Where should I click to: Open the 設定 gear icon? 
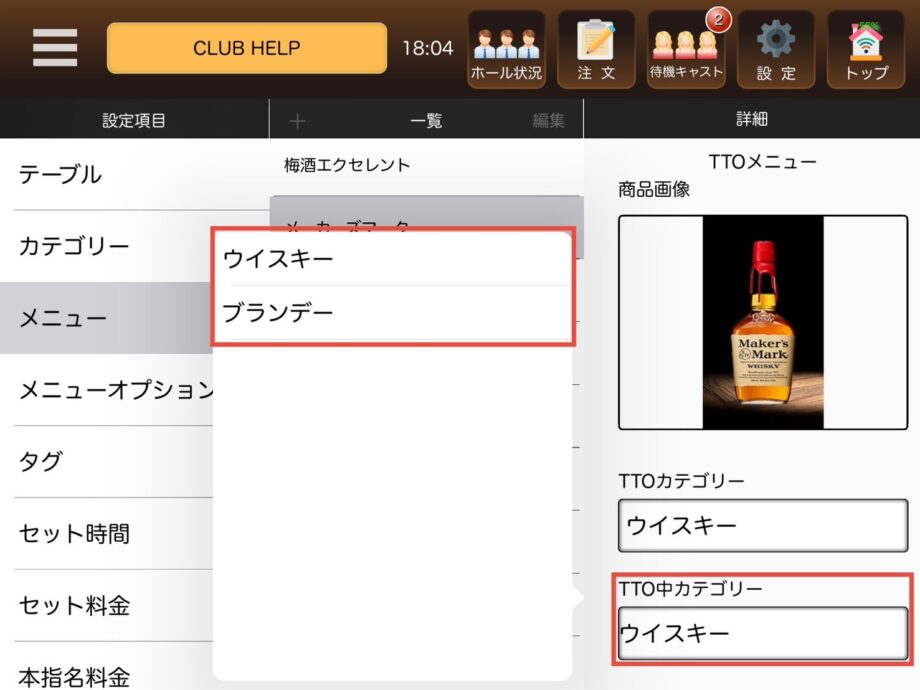point(776,49)
